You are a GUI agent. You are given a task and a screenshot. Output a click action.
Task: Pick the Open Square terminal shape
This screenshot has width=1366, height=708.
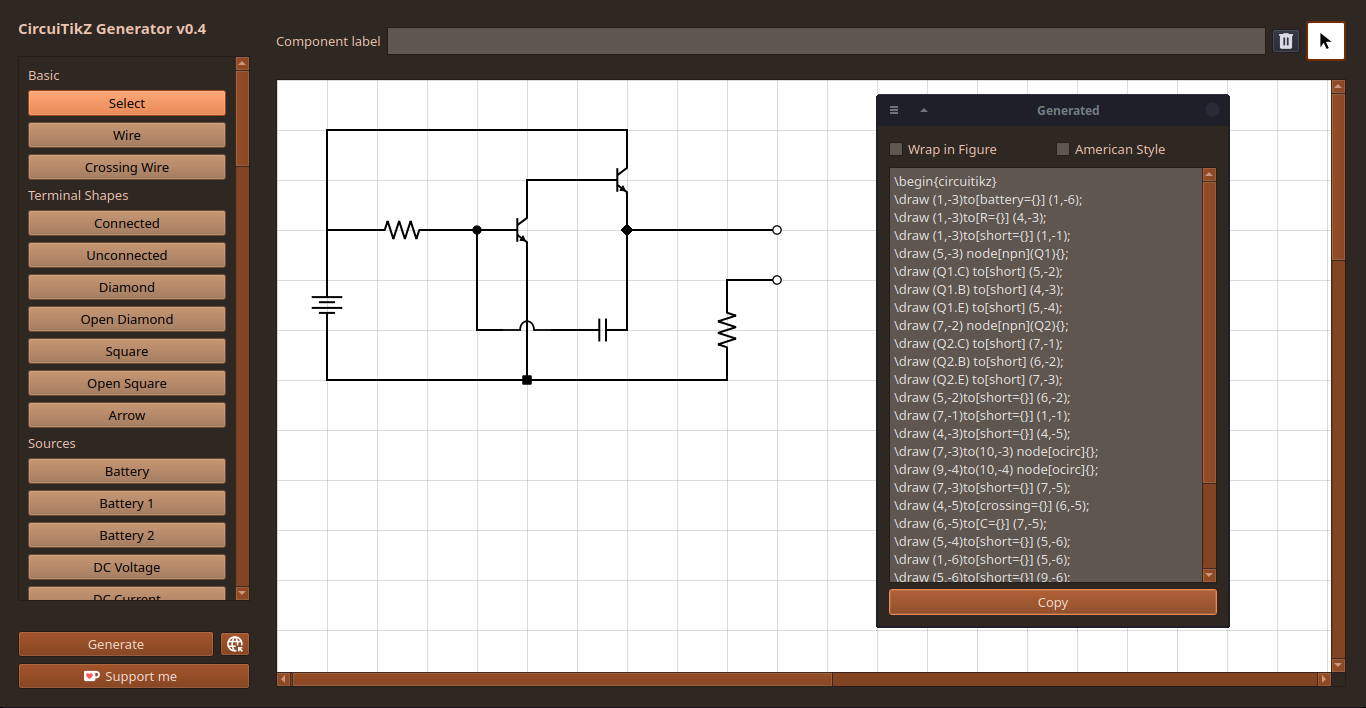(x=127, y=383)
